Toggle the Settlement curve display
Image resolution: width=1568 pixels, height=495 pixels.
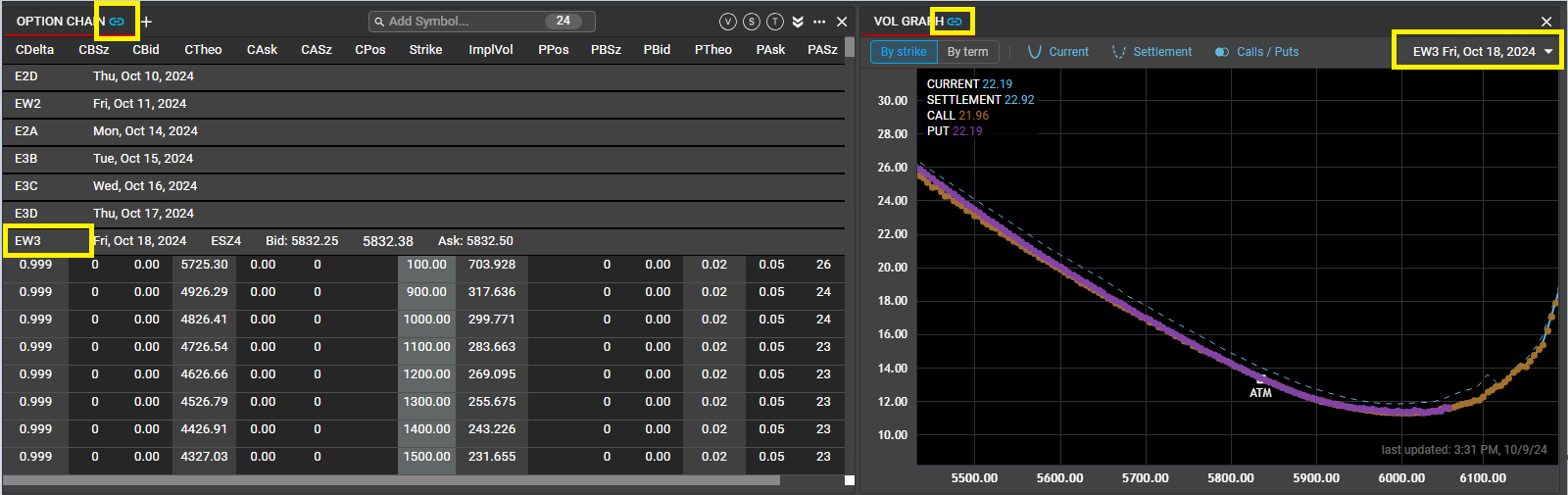(1151, 52)
